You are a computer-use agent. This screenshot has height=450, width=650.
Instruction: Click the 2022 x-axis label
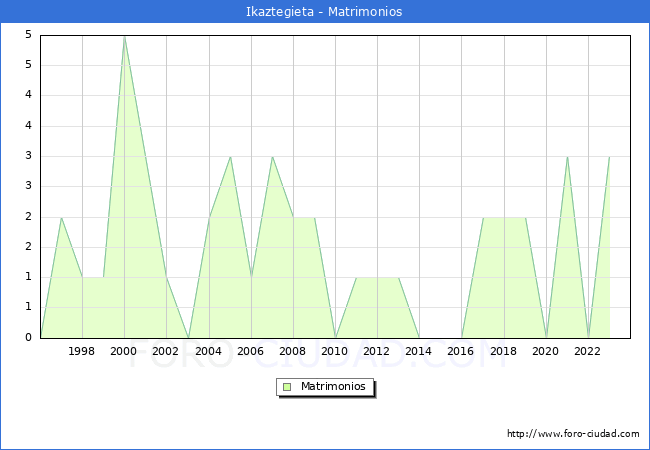pos(586,351)
